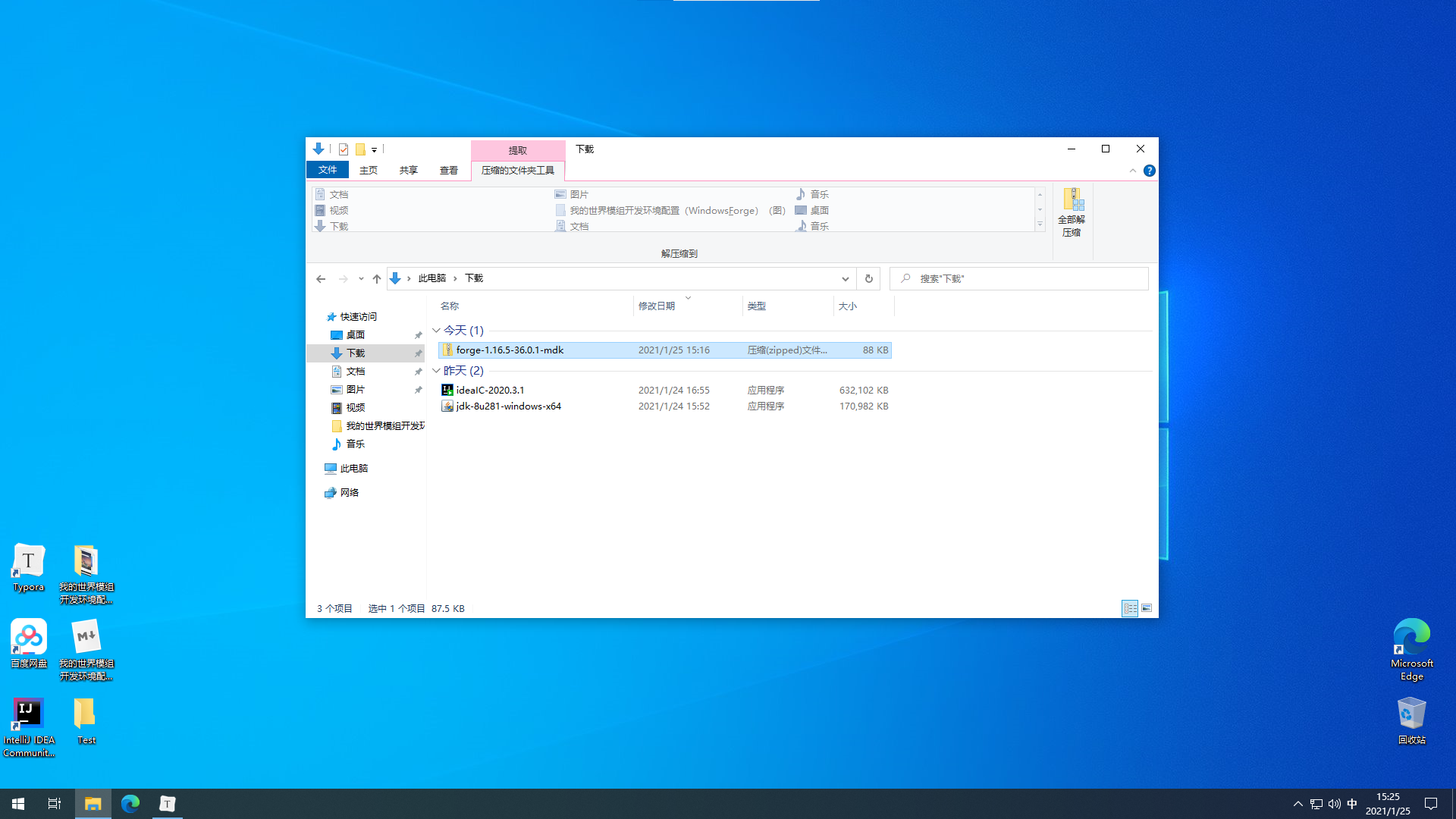Click Properties icon in quick access toolbar
The height and width of the screenshot is (819, 1456).
[344, 149]
